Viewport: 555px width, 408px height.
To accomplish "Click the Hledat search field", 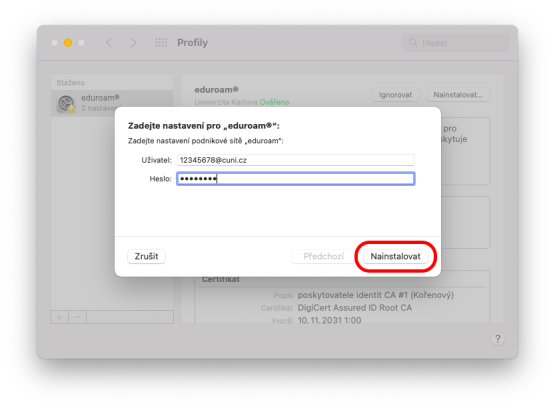I will click(456, 43).
